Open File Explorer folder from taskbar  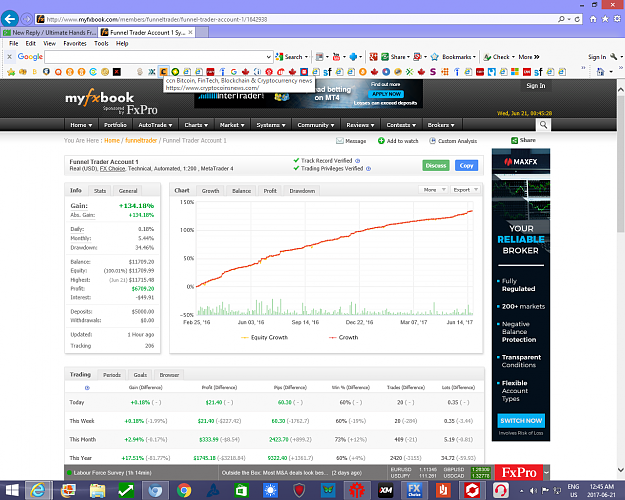(x=97, y=490)
